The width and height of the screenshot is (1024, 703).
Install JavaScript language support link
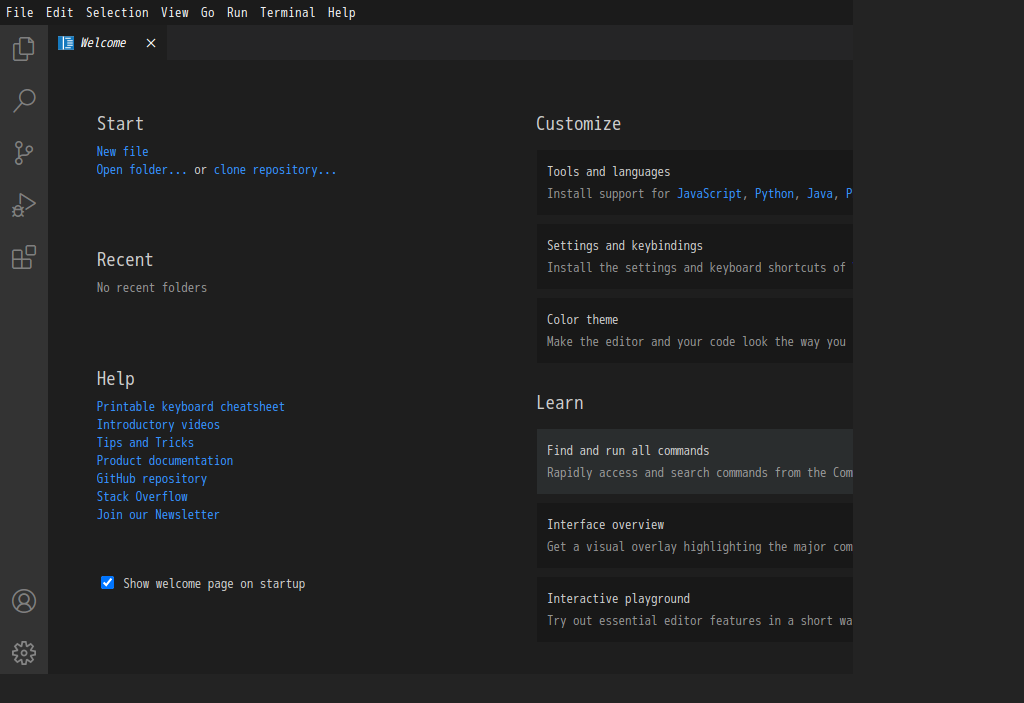pyautogui.click(x=709, y=194)
